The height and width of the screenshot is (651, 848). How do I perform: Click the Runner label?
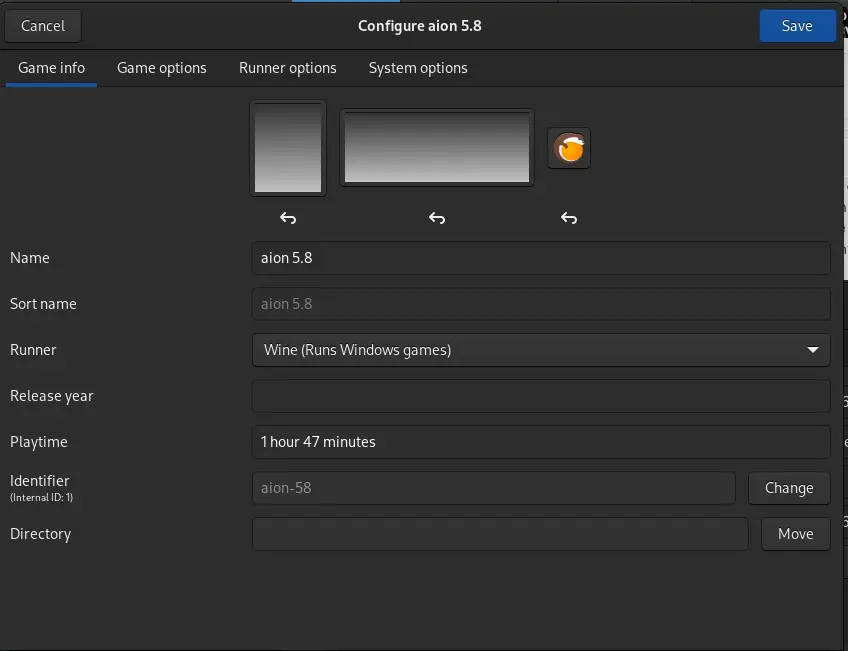pyautogui.click(x=33, y=350)
